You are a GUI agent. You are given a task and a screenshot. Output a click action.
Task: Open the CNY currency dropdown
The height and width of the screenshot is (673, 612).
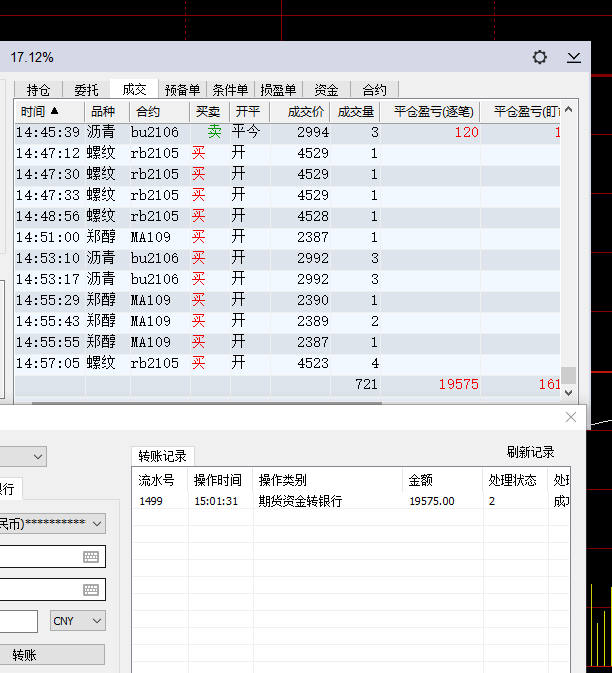(78, 621)
